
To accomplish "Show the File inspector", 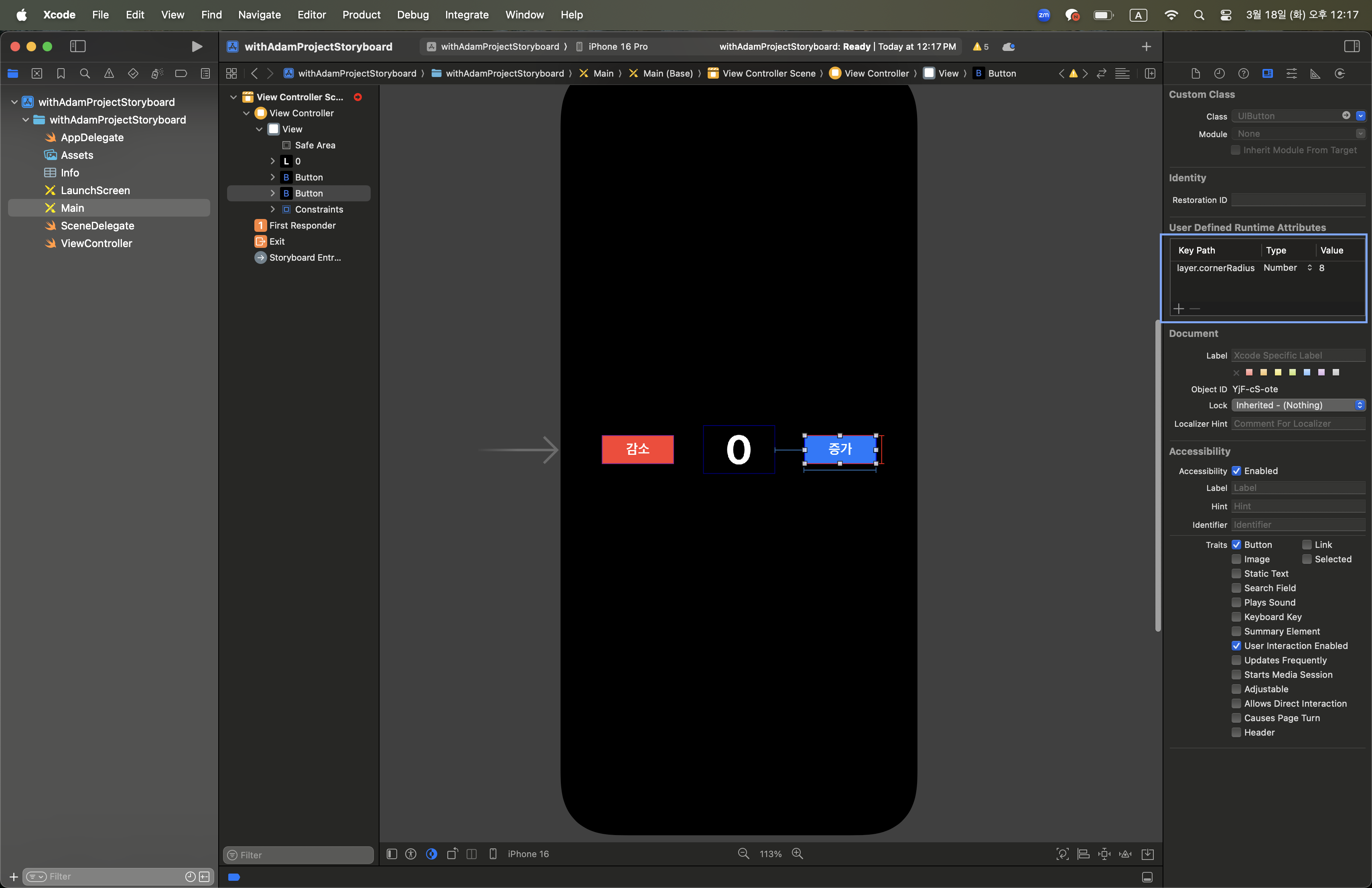I will coord(1195,73).
